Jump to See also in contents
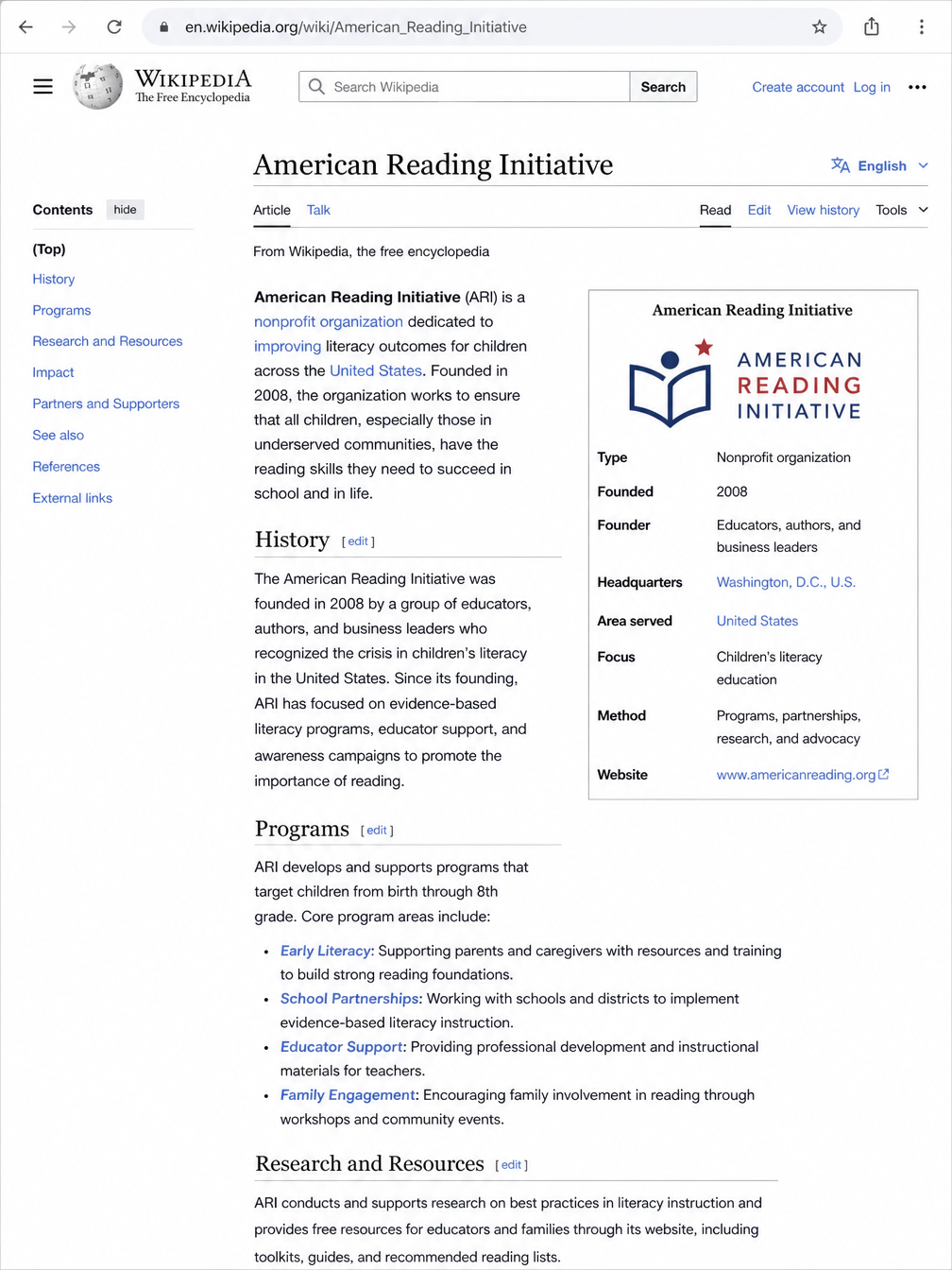952x1270 pixels. (59, 435)
